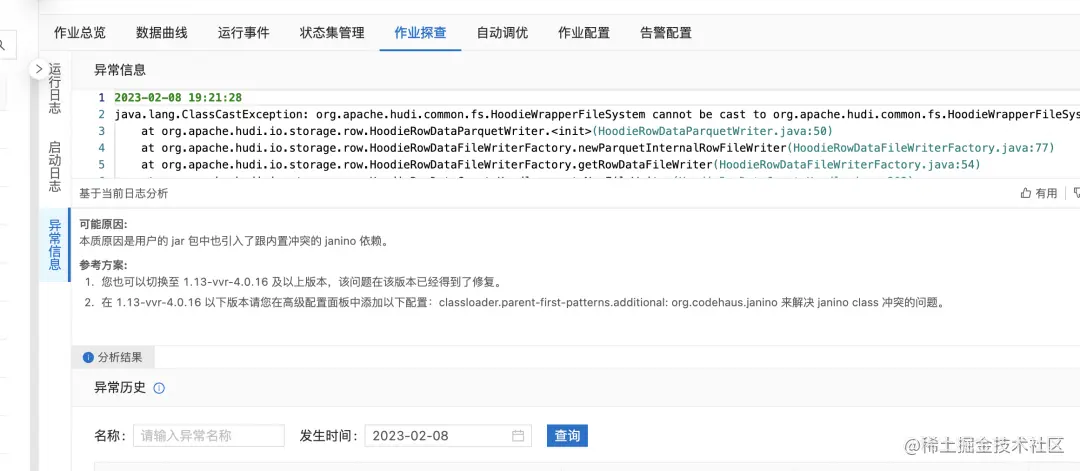Click the HoodieRowDataParquetWriter.java:50 link
The height and width of the screenshot is (471, 1080).
pyautogui.click(x=712, y=131)
